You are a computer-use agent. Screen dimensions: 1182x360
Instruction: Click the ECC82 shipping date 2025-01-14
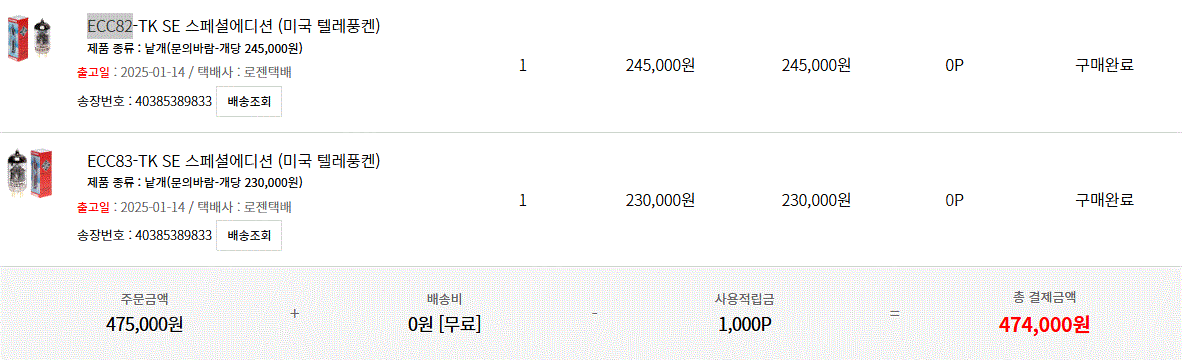(x=152, y=73)
